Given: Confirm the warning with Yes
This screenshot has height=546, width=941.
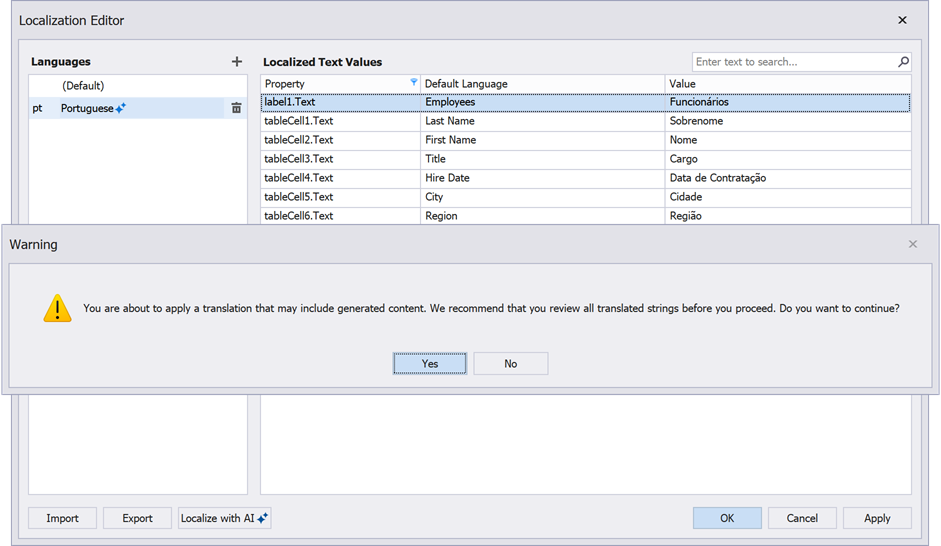Looking at the screenshot, I should [430, 364].
